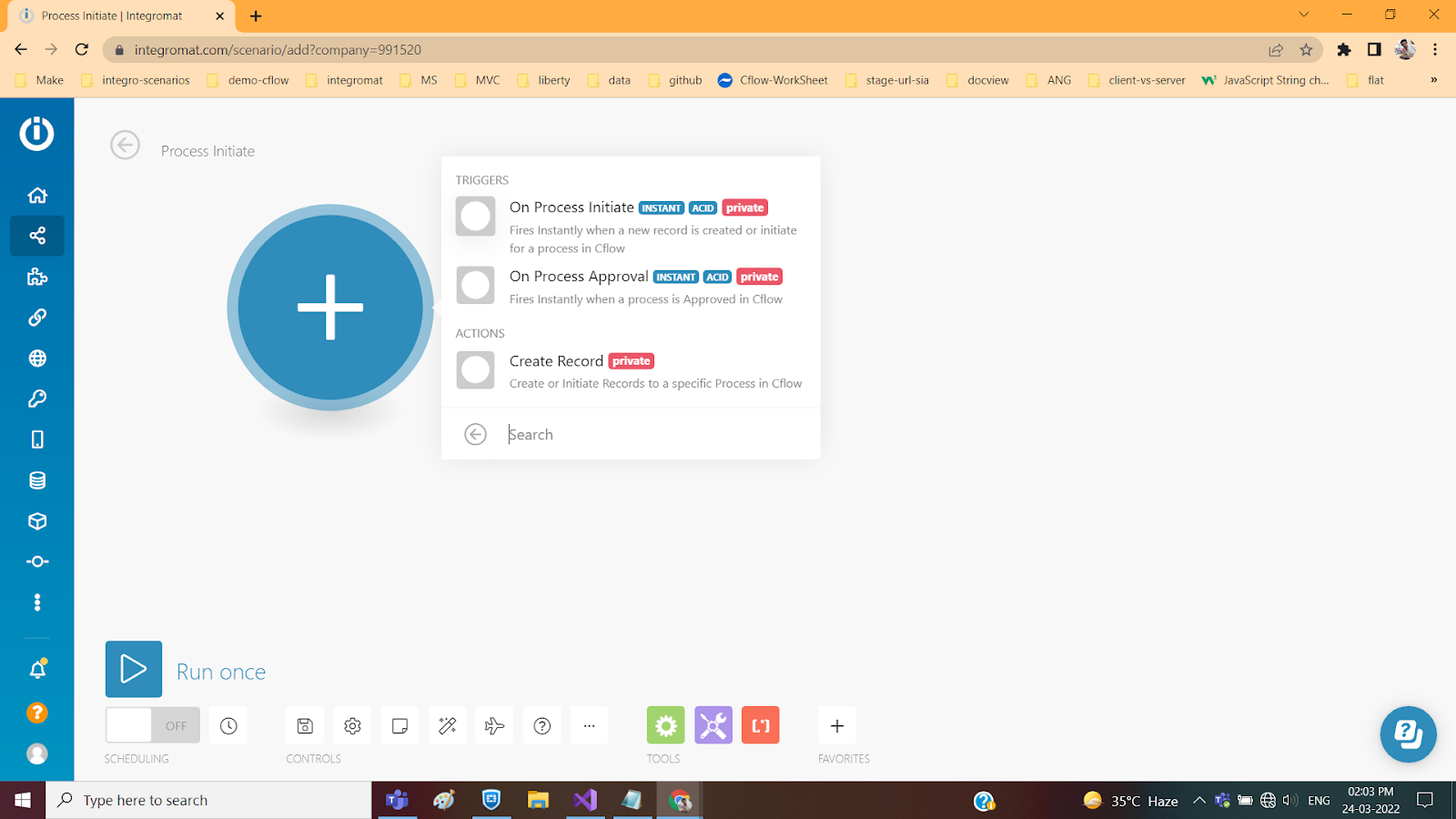The image size is (1456, 819).
Task: Select the Create Record action
Action: pos(630,371)
